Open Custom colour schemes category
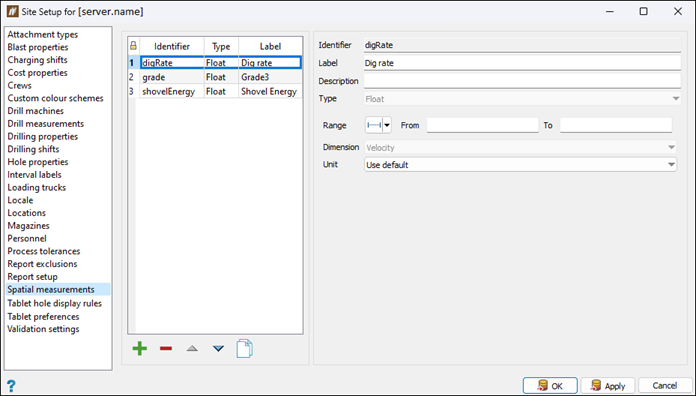 55,98
